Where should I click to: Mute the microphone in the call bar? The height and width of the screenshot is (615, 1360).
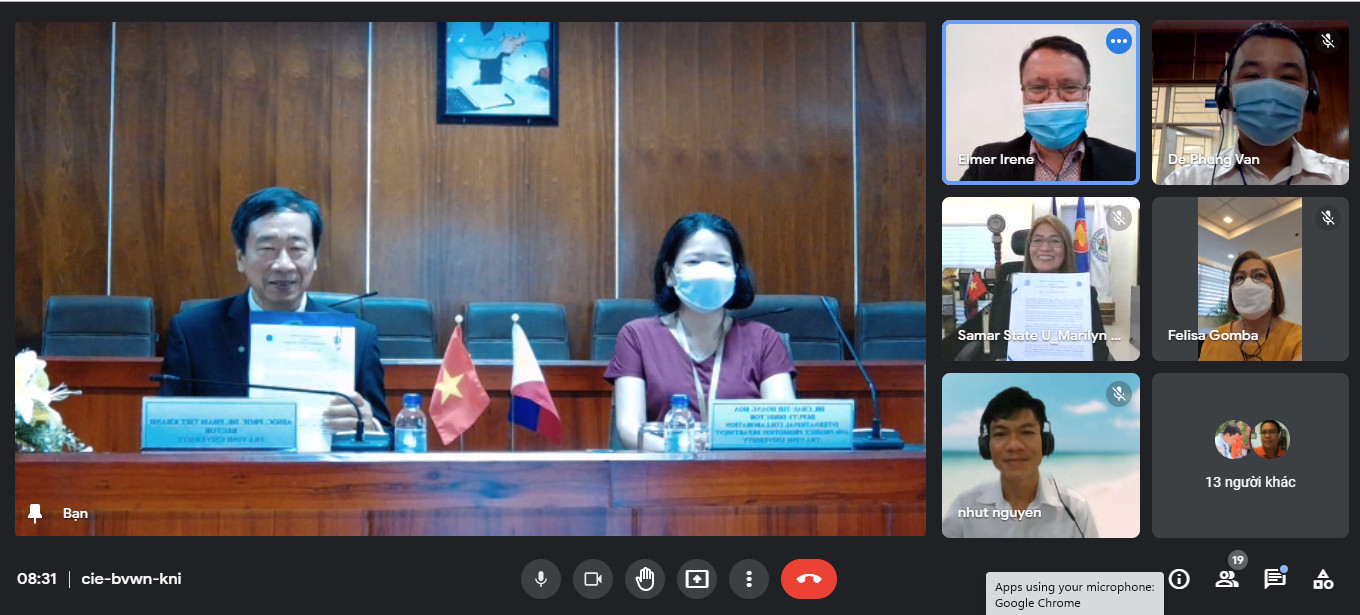541,578
